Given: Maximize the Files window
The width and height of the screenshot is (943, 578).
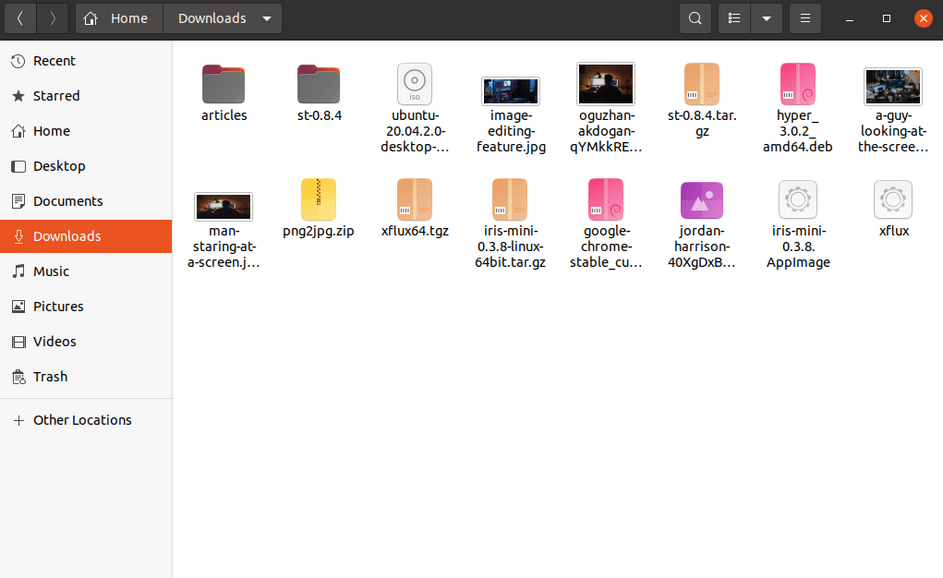Looking at the screenshot, I should [886, 19].
